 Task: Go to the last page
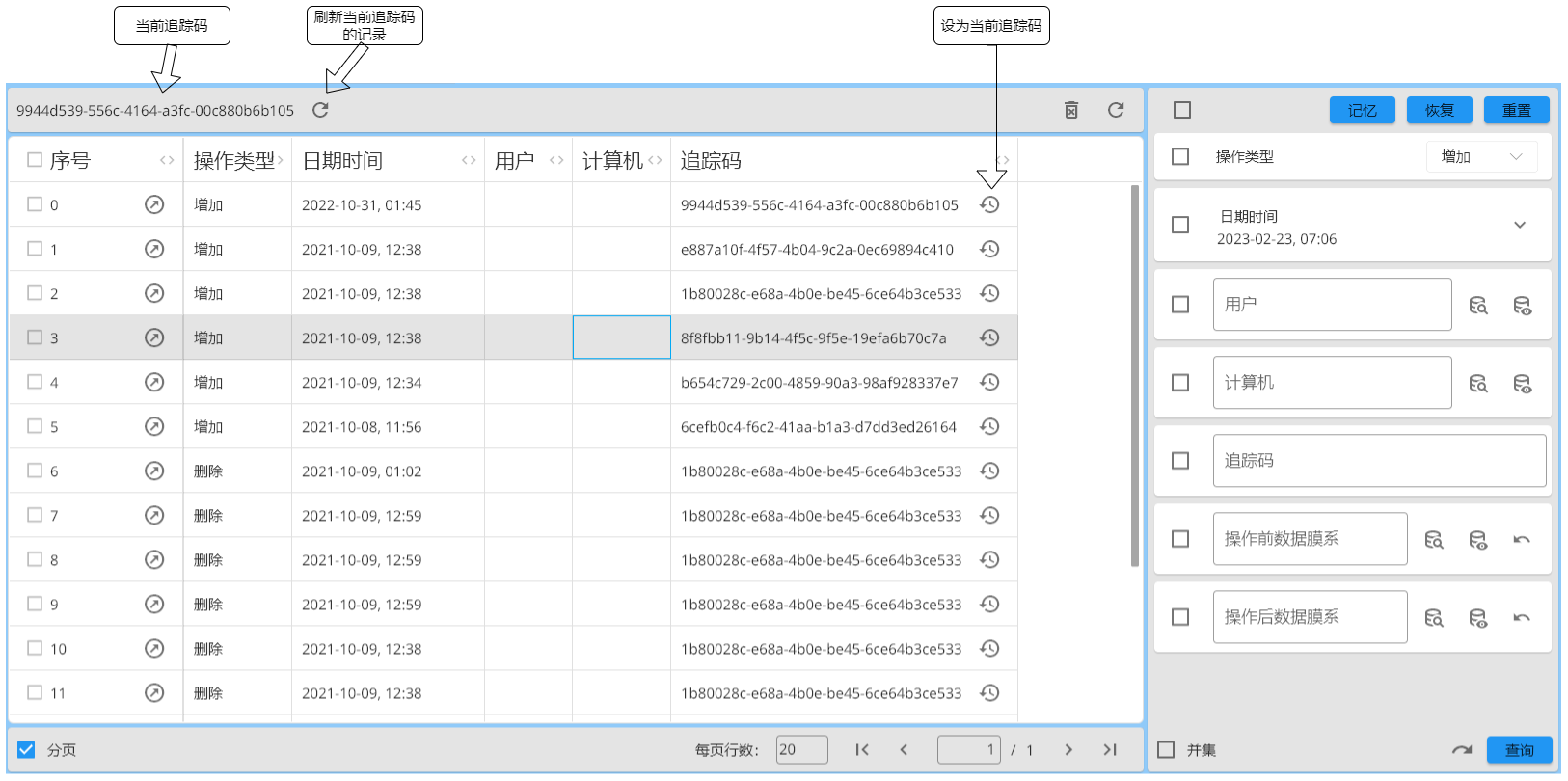coord(1110,750)
